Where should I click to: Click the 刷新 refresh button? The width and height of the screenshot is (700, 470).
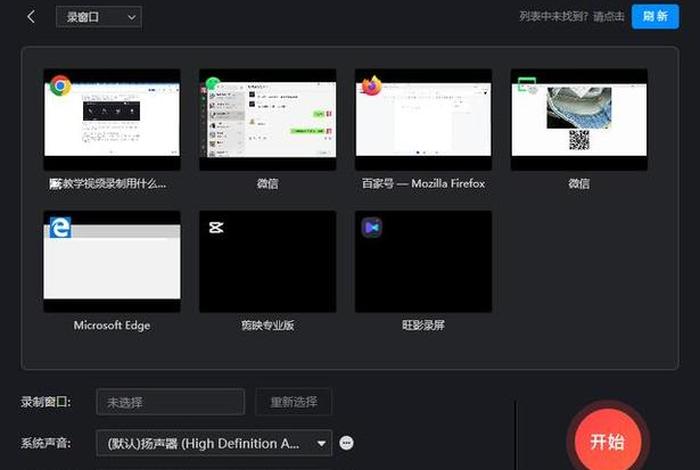(655, 17)
